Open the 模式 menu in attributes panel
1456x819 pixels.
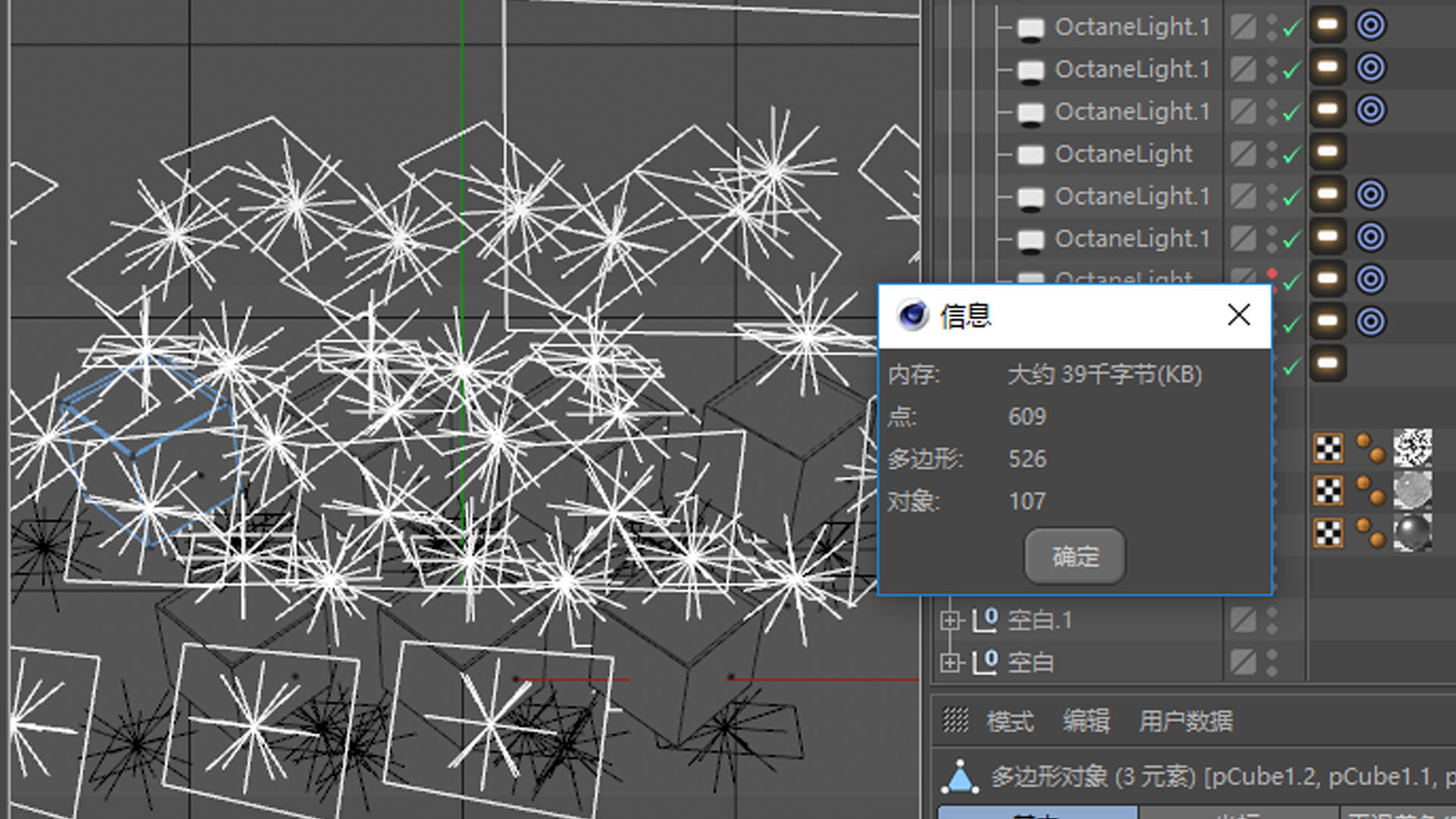1009,720
